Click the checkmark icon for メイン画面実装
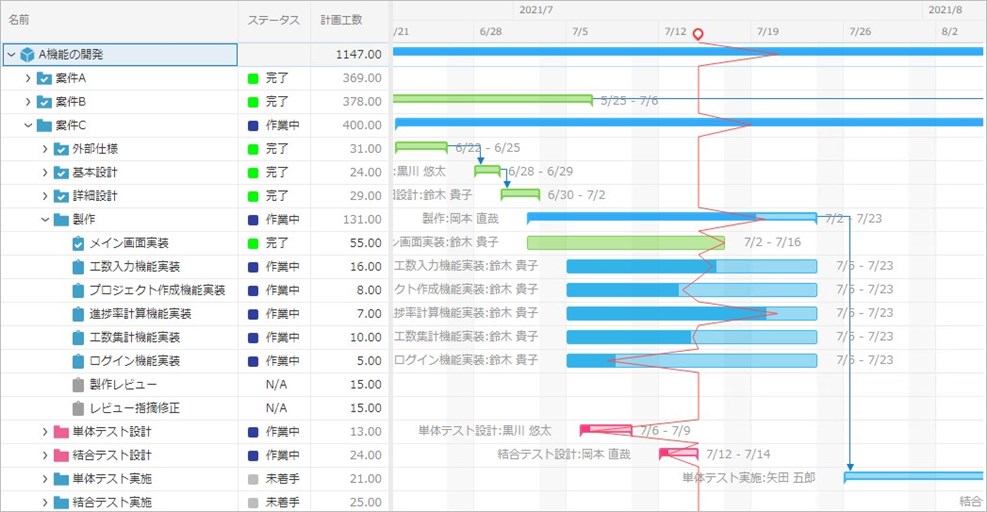 [x=78, y=243]
